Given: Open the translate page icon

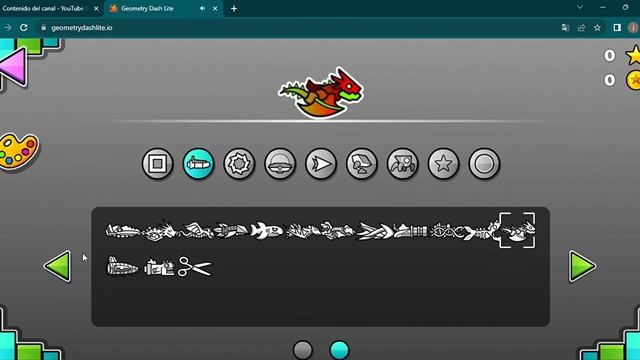Looking at the screenshot, I should (565, 27).
